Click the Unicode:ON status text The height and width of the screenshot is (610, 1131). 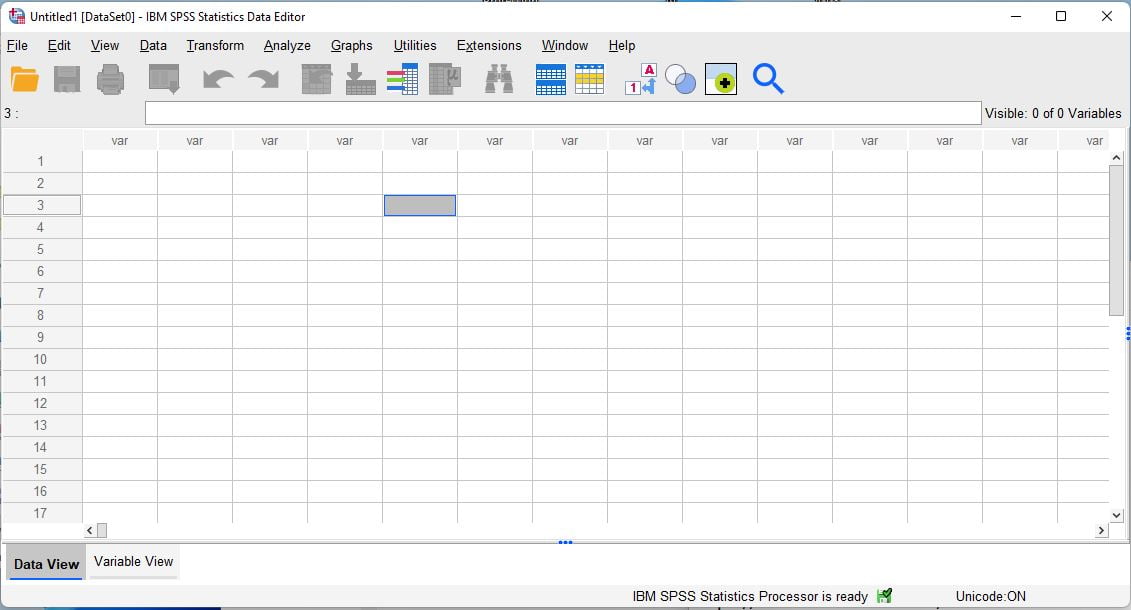(x=990, y=596)
